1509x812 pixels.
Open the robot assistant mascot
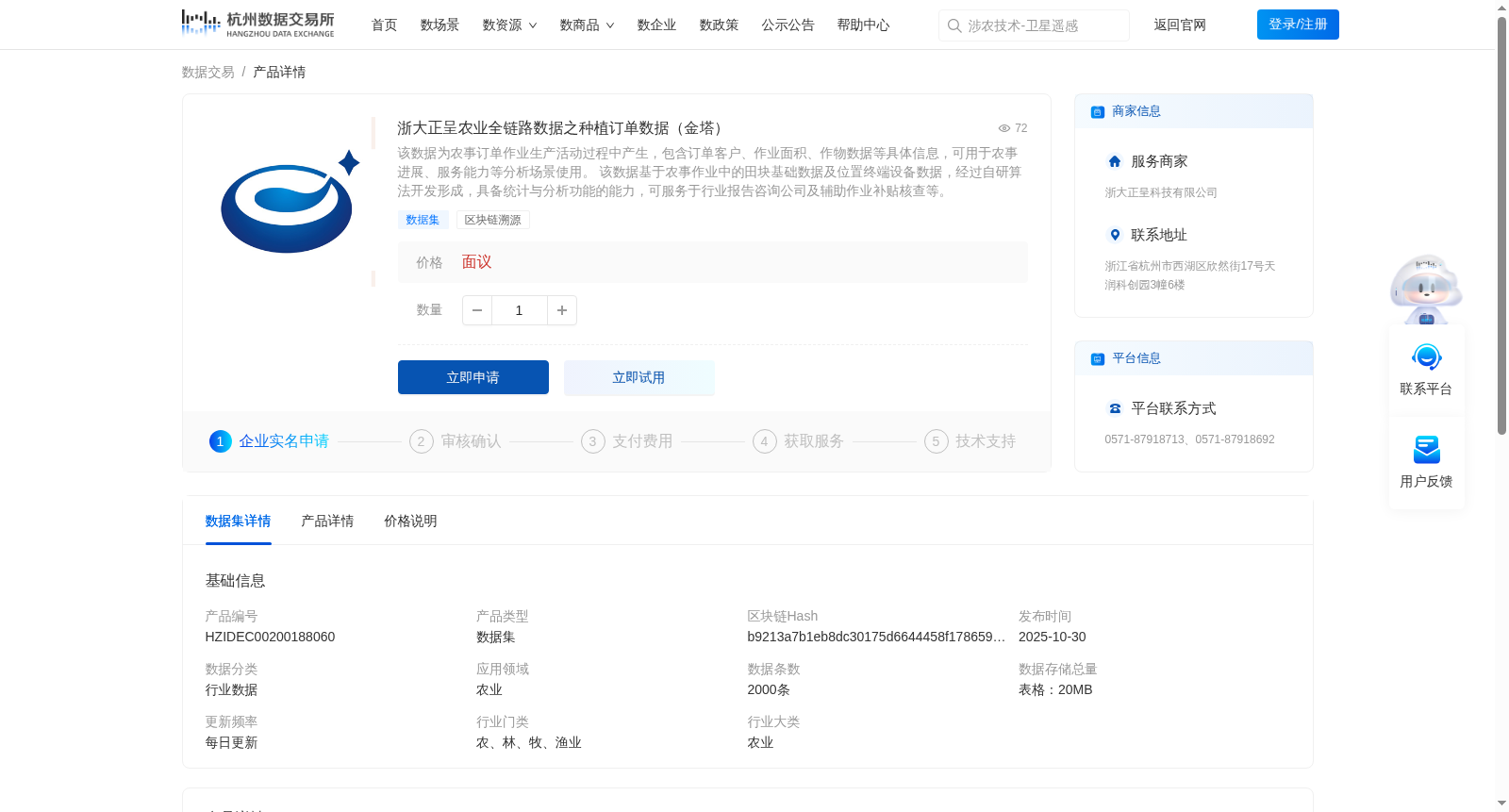tap(1426, 290)
